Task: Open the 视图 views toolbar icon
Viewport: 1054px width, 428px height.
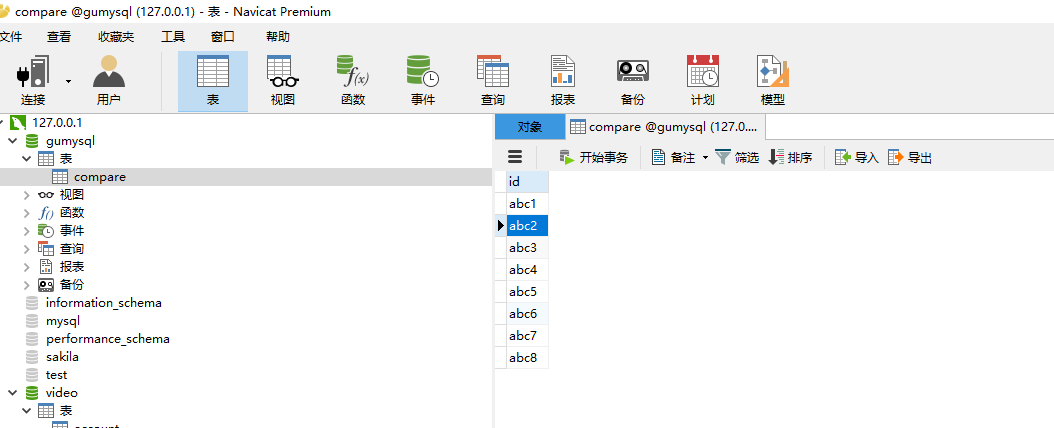Action: click(x=283, y=81)
